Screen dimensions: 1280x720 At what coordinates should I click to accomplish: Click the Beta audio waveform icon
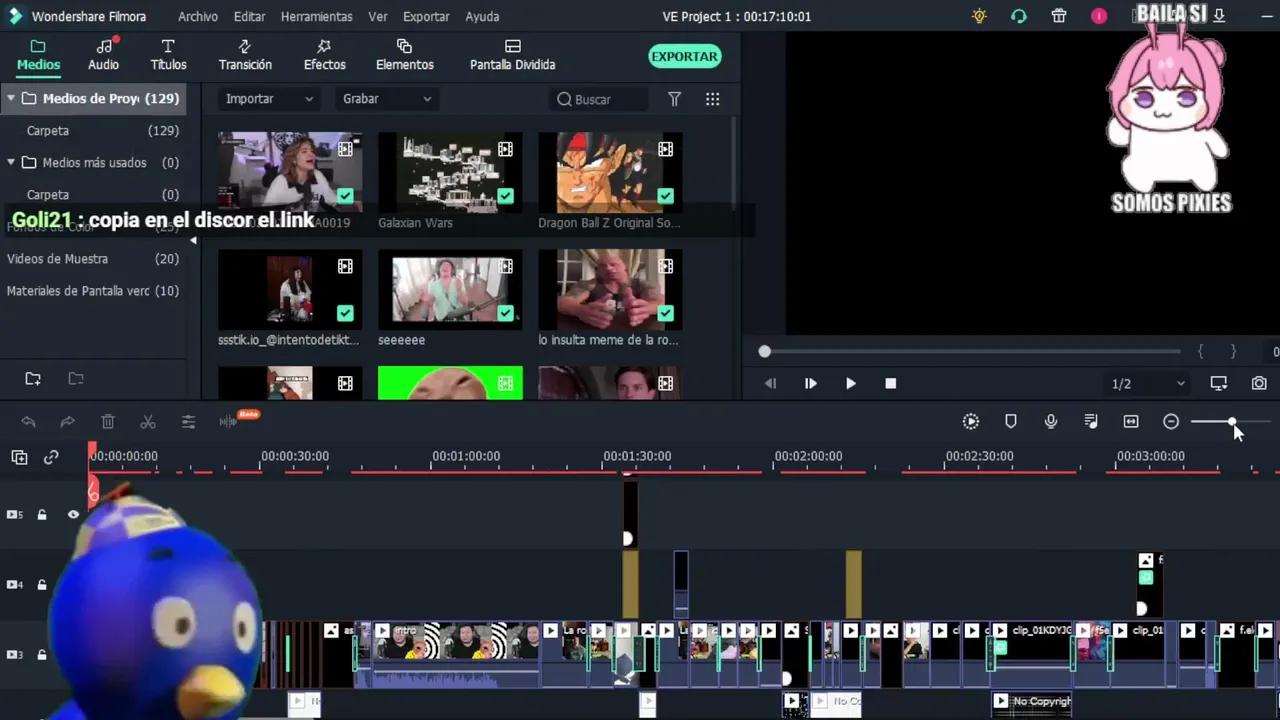pos(230,421)
